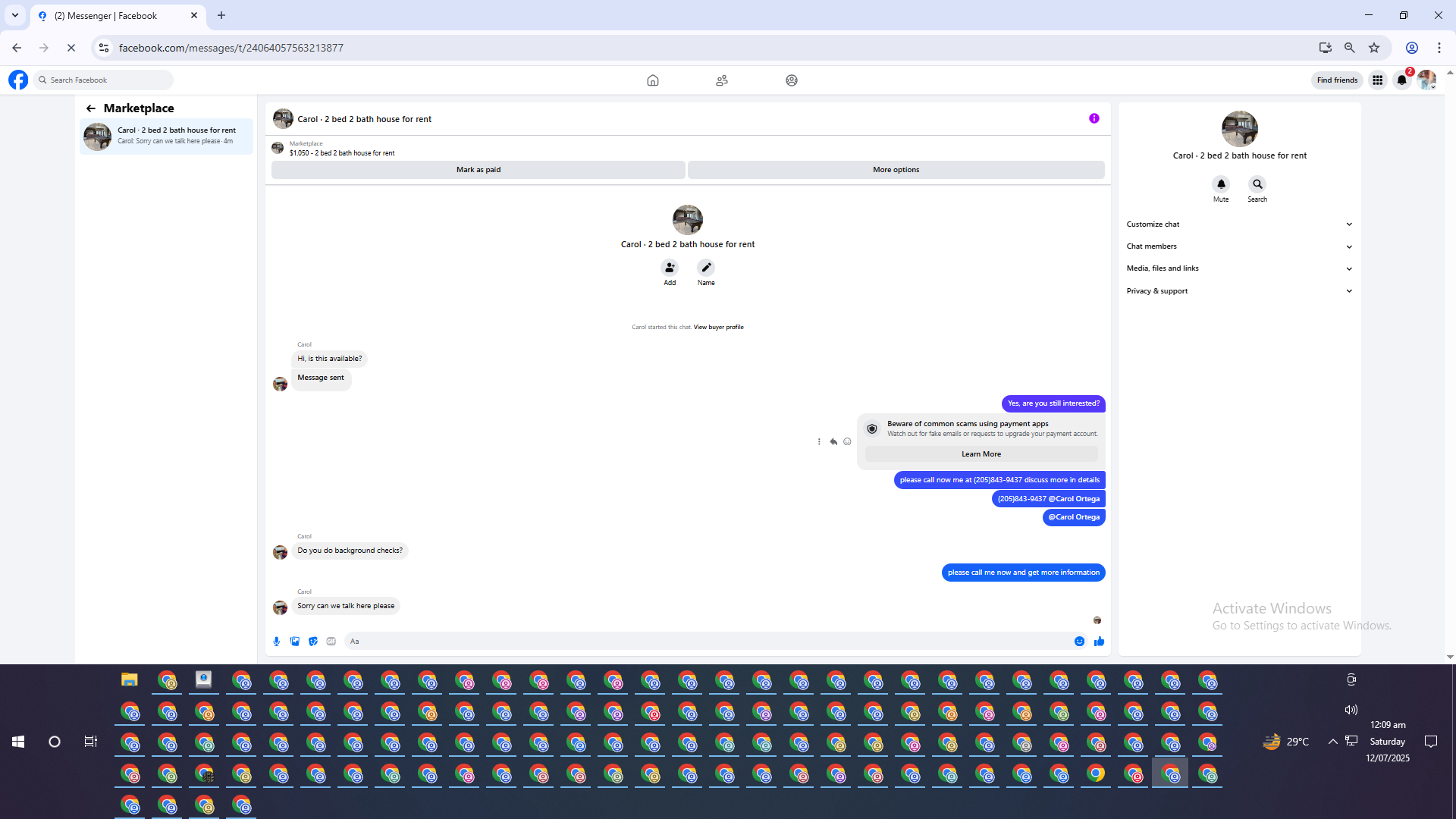
Task: Open the emoji picker in message box
Action: point(1079,642)
